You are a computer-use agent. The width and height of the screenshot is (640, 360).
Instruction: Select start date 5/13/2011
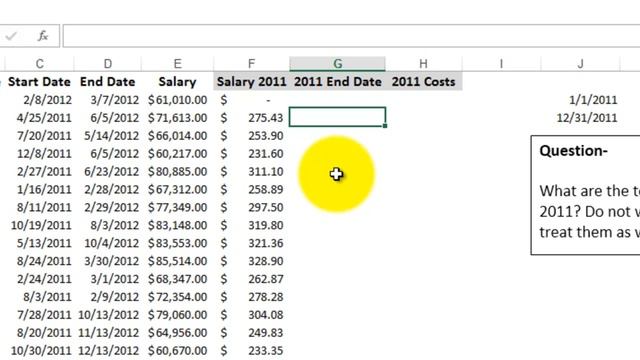click(39, 243)
